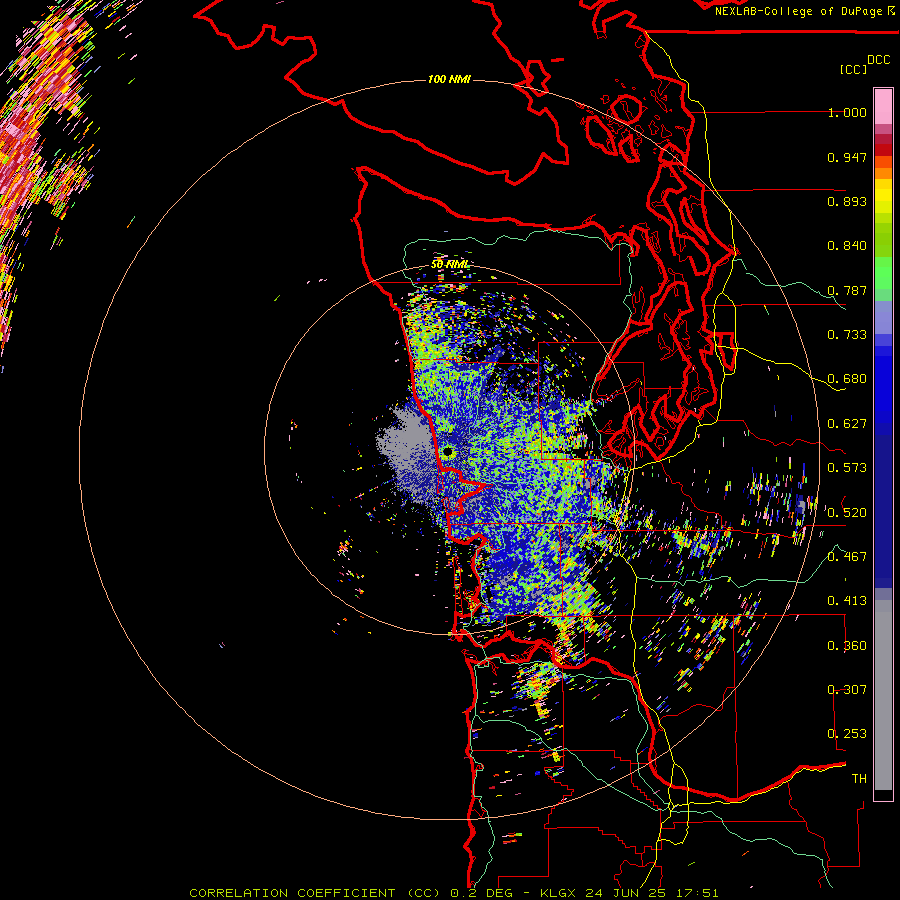Click the CORRELATION COEFFICIENT (CC) caption
The width and height of the screenshot is (900, 900).
(x=315, y=893)
